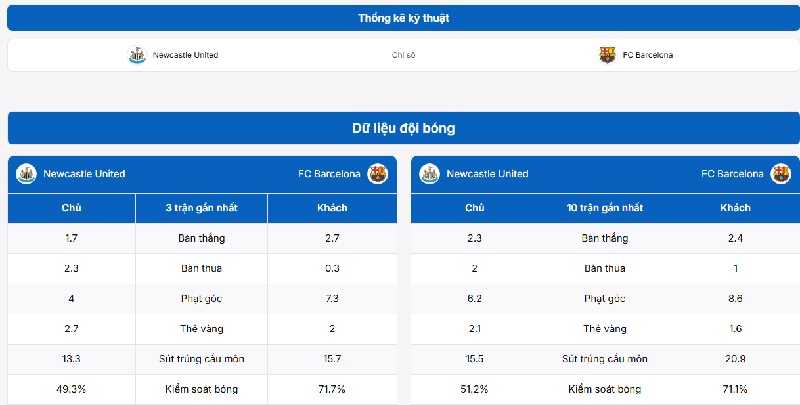Click the Chỉ số label between teams
This screenshot has height=405, width=800.
click(403, 55)
